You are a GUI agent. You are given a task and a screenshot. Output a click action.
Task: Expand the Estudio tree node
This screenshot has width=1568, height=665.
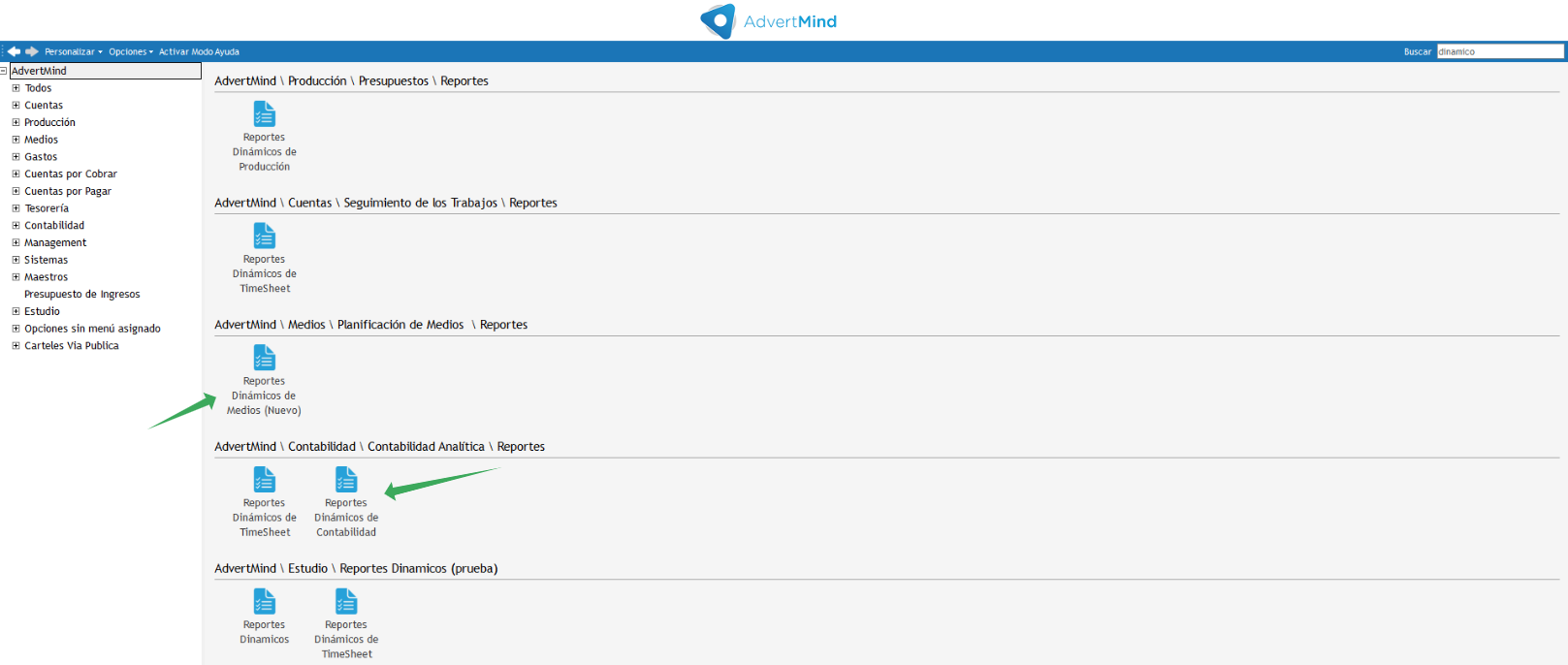[16, 311]
